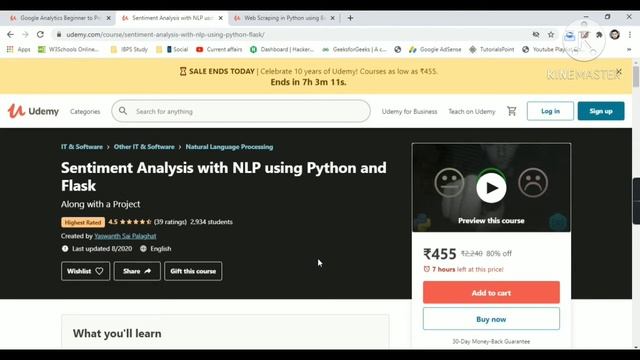
Task: Click the search magnifier icon
Action: point(123,111)
